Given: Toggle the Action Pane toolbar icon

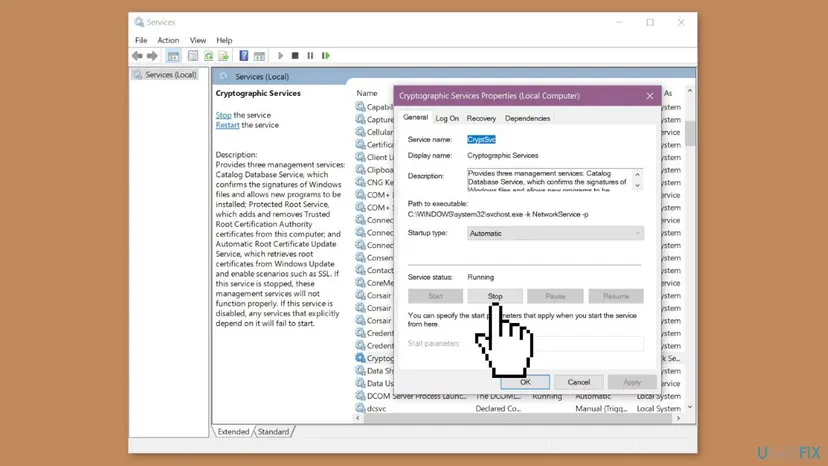Looking at the screenshot, I should click(259, 55).
